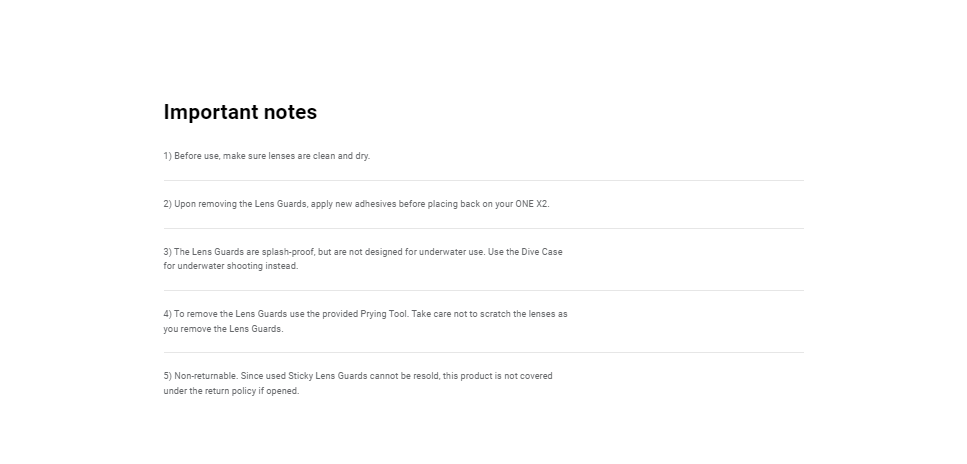967x464 pixels.
Task: Click the "Sticky Lens Guards" phrase
Action: click(x=327, y=376)
